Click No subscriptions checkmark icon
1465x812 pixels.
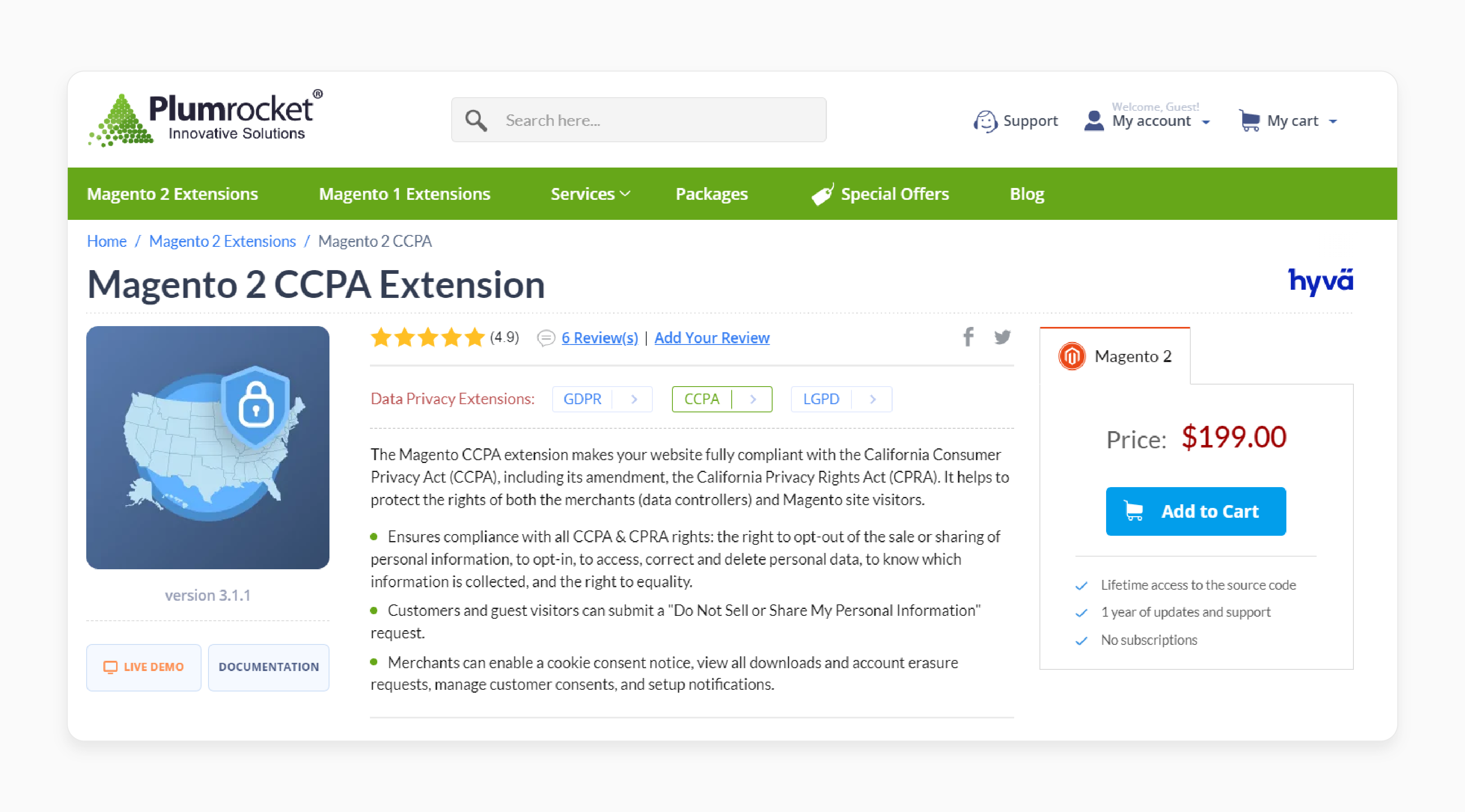click(x=1081, y=641)
